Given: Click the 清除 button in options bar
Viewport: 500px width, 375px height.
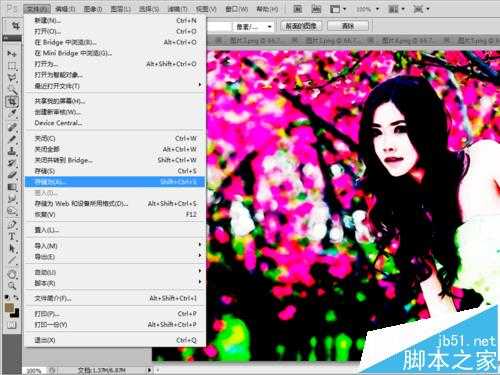Looking at the screenshot, I should coord(348,26).
